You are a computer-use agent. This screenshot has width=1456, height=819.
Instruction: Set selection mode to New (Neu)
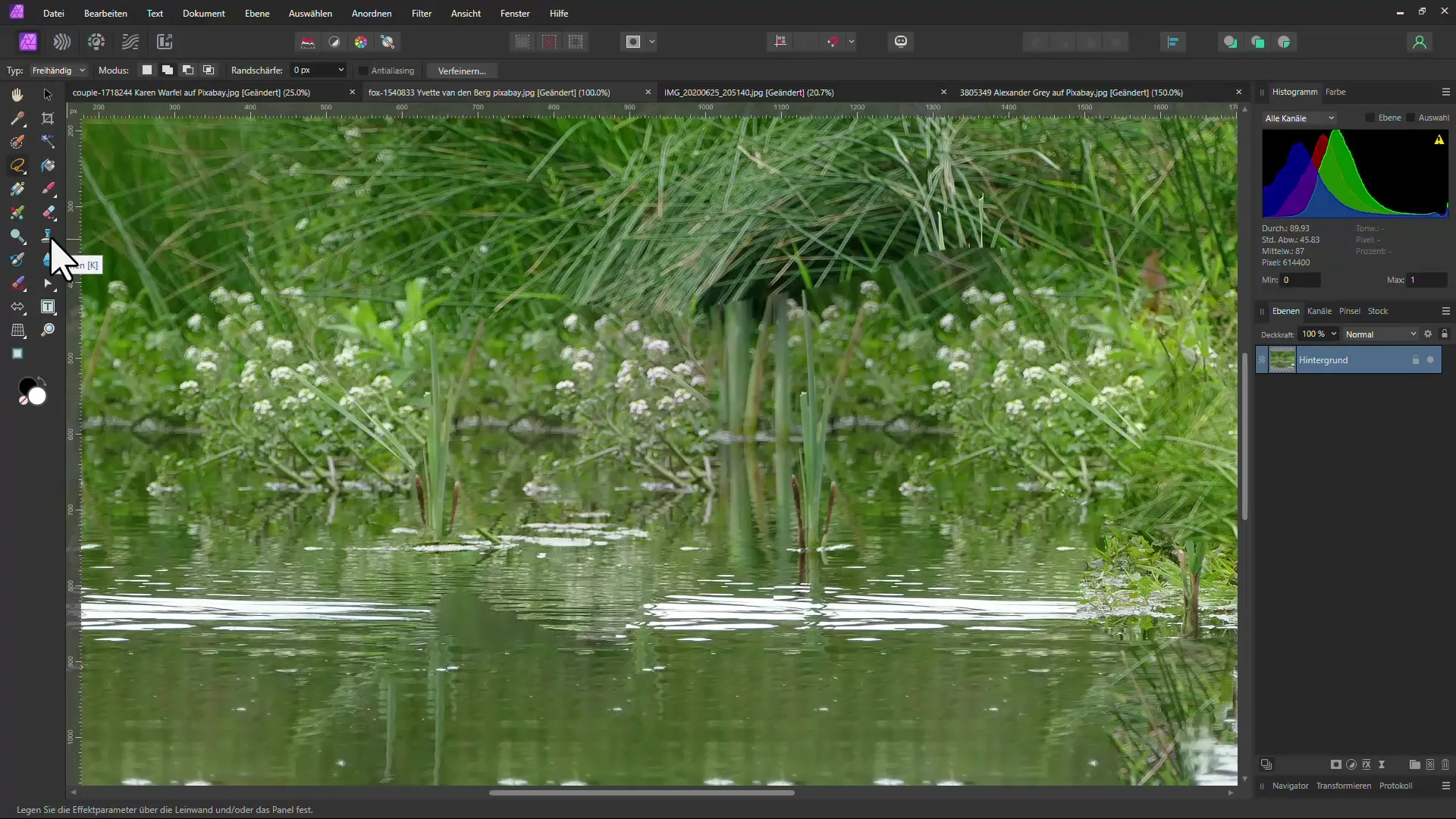click(147, 70)
